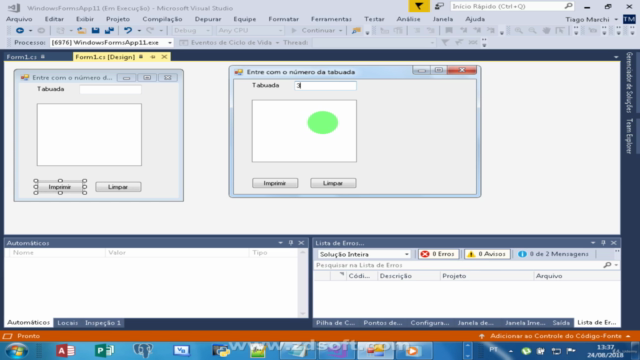This screenshot has height=360, width=640.
Task: Click Imprimir button in running form
Action: point(275,183)
